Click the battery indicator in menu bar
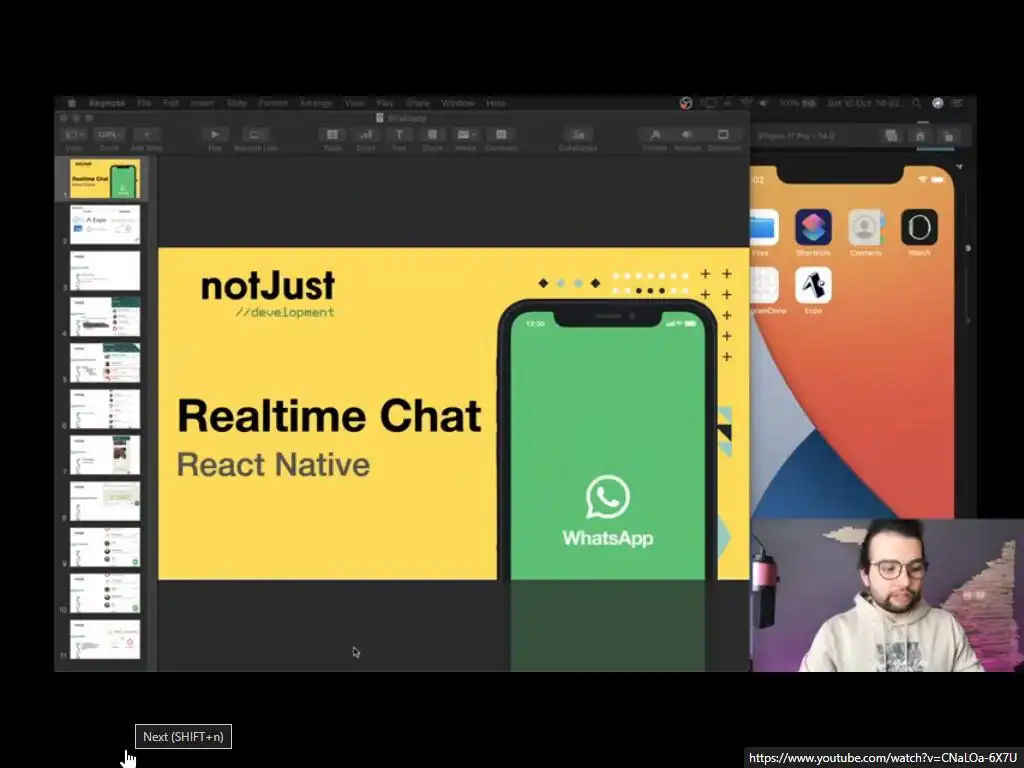1024x768 pixels. (798, 103)
